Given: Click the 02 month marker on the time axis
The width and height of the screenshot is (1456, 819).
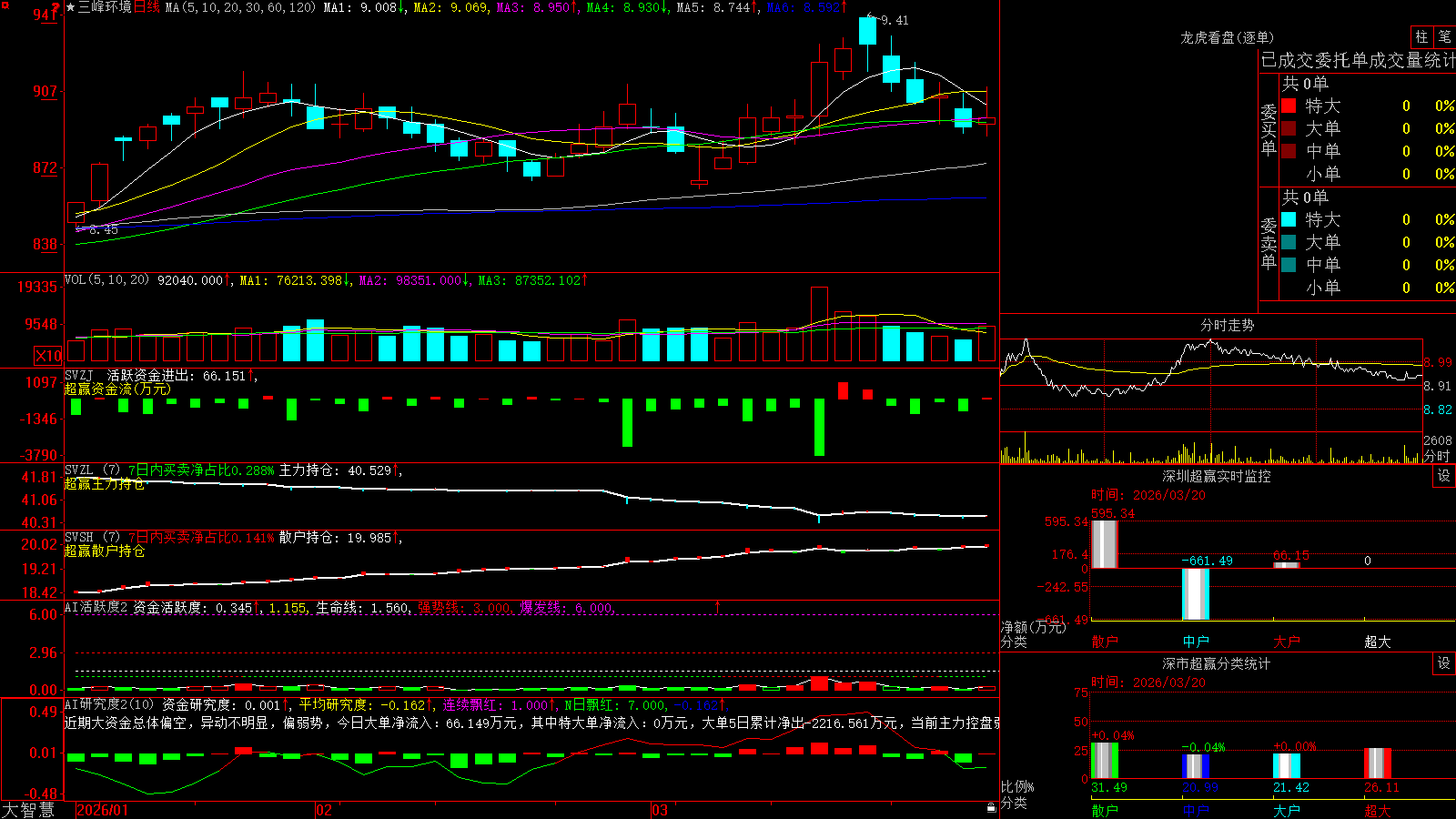Looking at the screenshot, I should tap(324, 810).
